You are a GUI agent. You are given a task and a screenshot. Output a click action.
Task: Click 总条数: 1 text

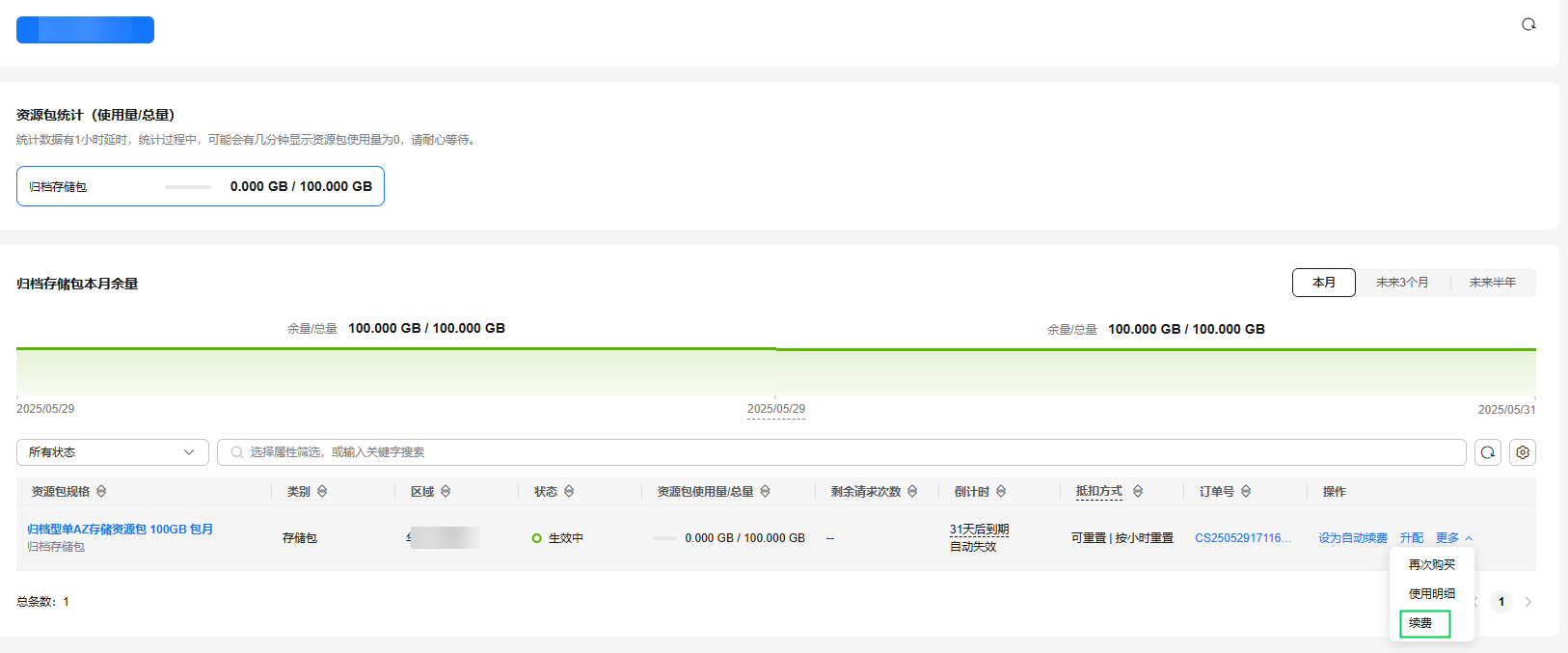coord(42,602)
